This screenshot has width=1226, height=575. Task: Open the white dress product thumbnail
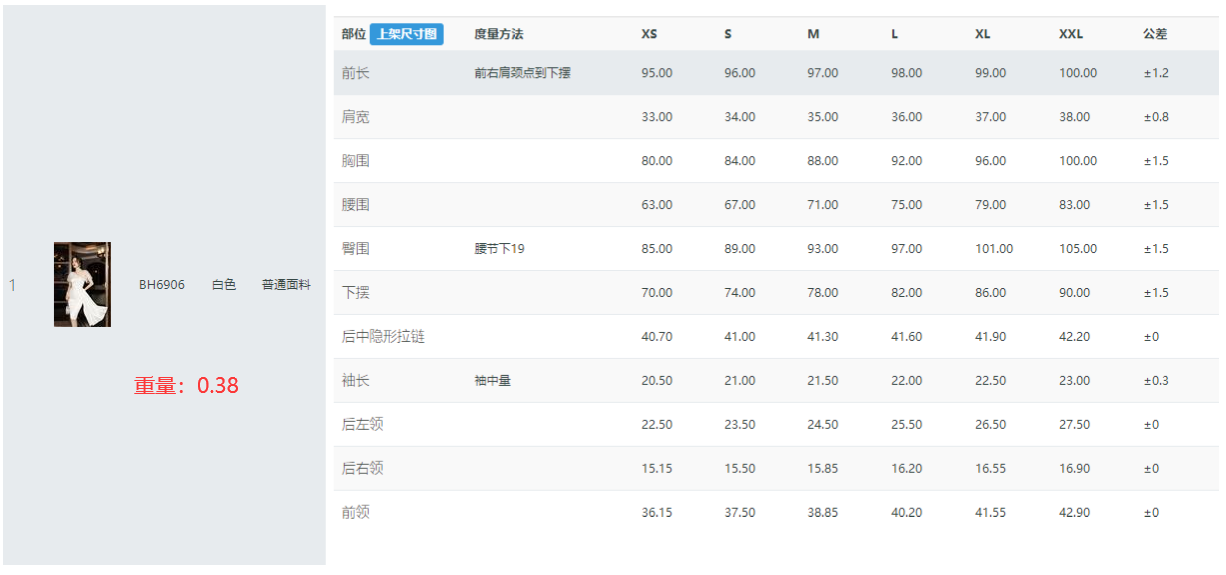pyautogui.click(x=82, y=284)
